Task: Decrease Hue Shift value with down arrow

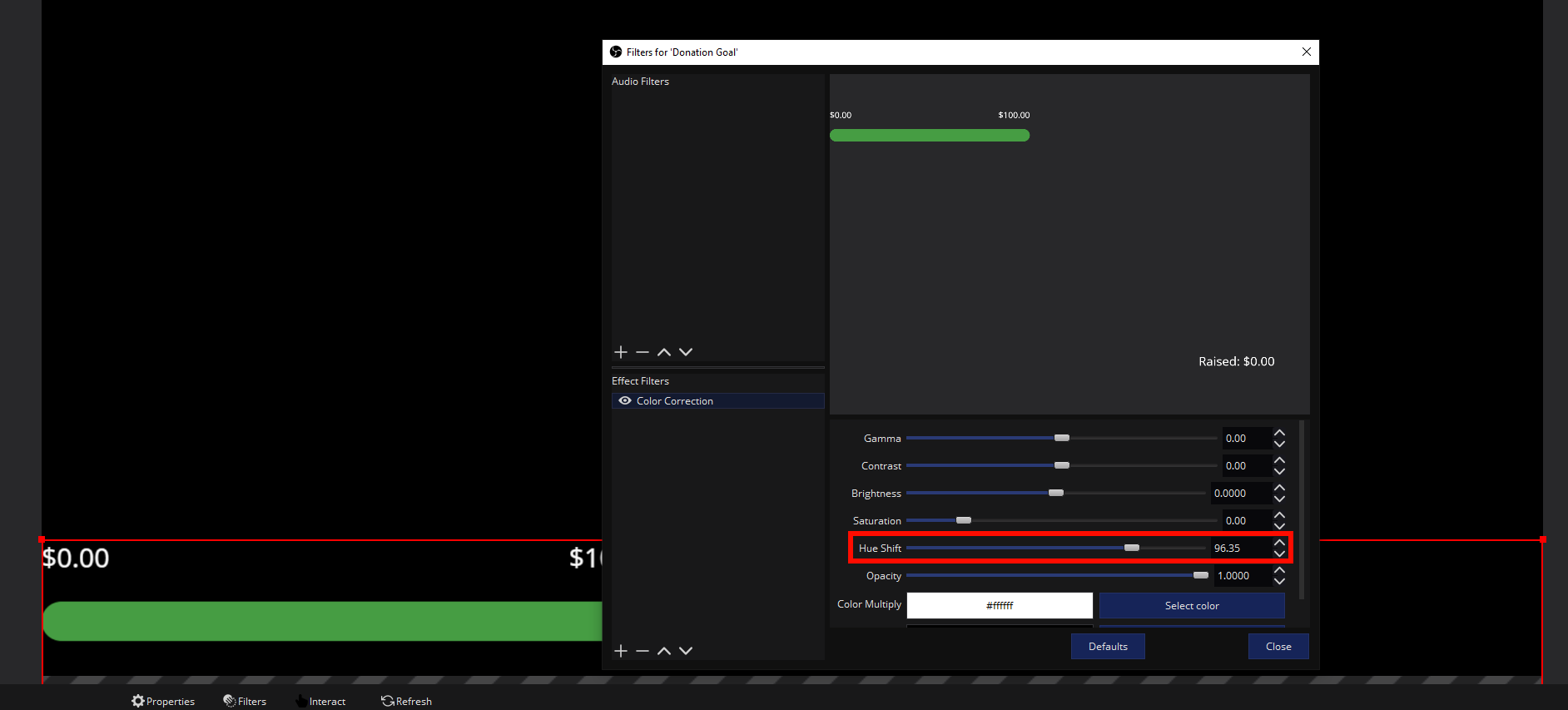Action: [1280, 554]
